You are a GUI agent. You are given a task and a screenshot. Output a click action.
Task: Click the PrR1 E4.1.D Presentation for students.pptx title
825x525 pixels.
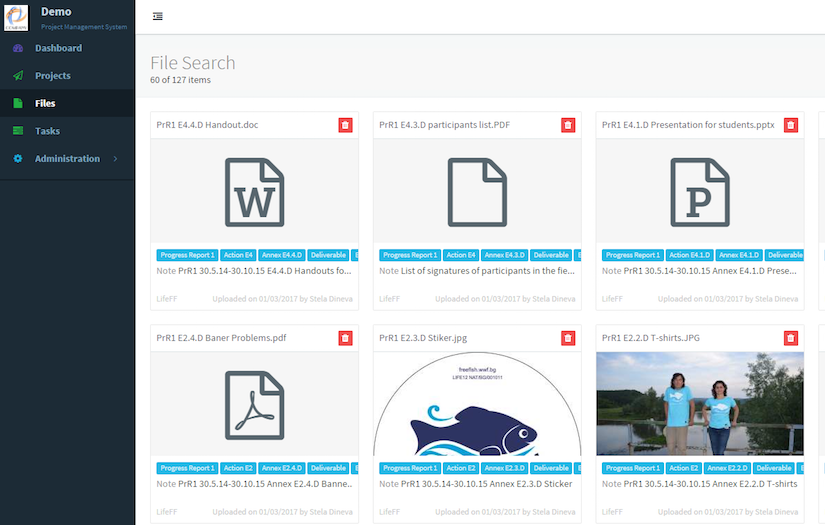point(688,125)
